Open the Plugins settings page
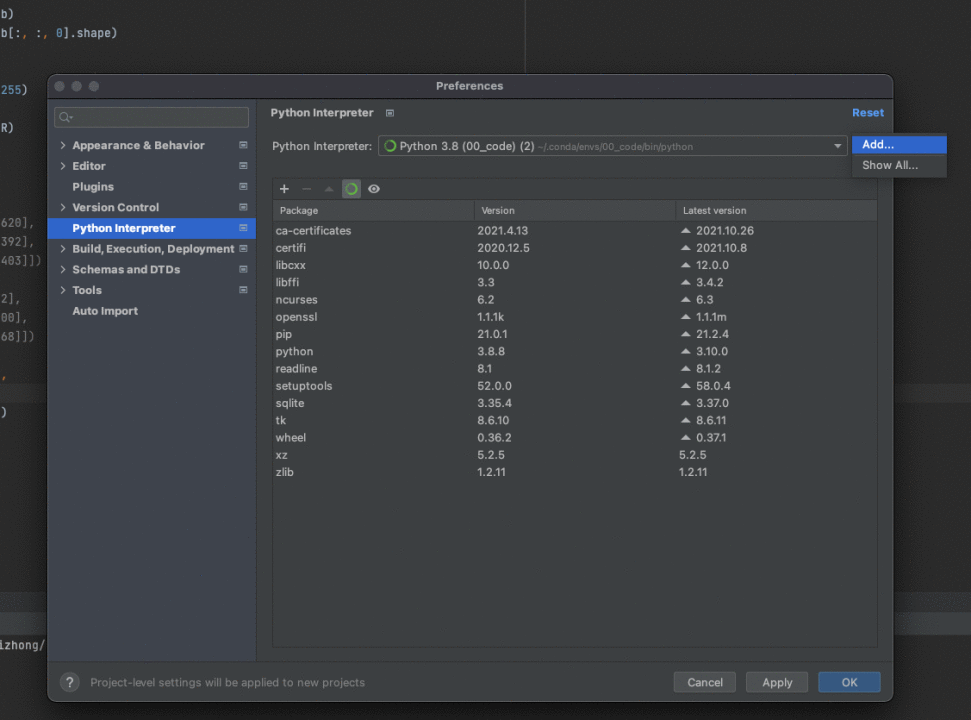 (x=93, y=186)
